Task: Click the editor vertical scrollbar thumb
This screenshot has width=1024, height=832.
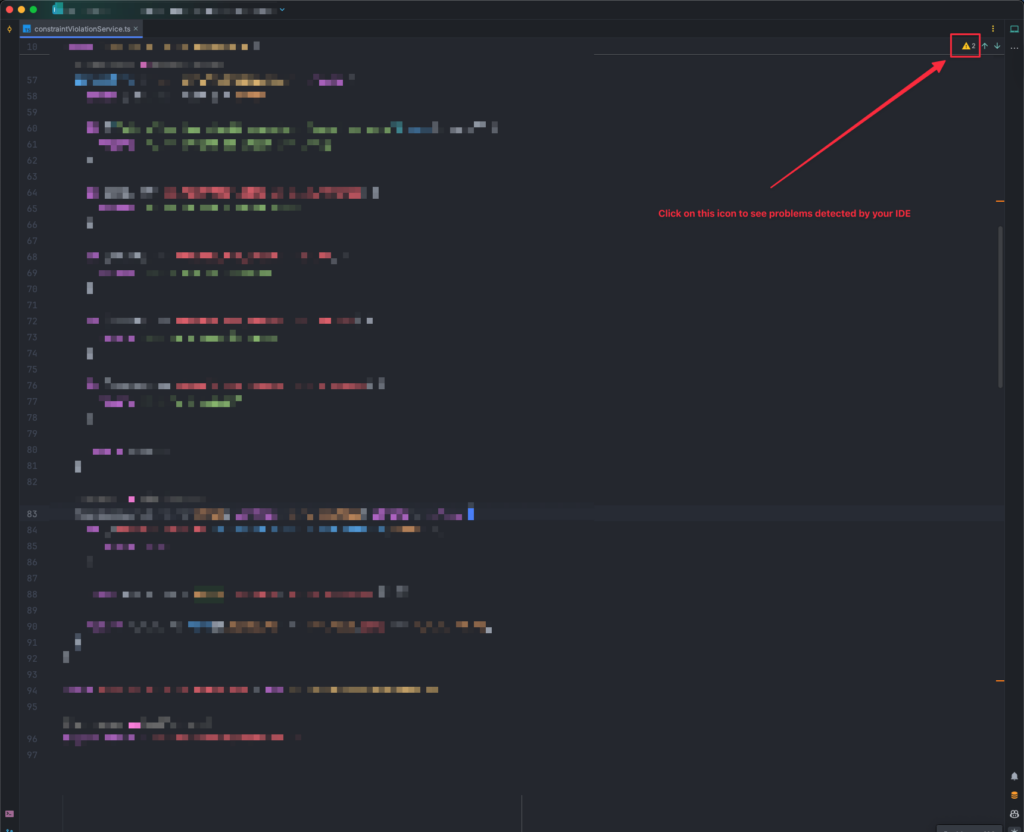Action: click(x=1000, y=307)
